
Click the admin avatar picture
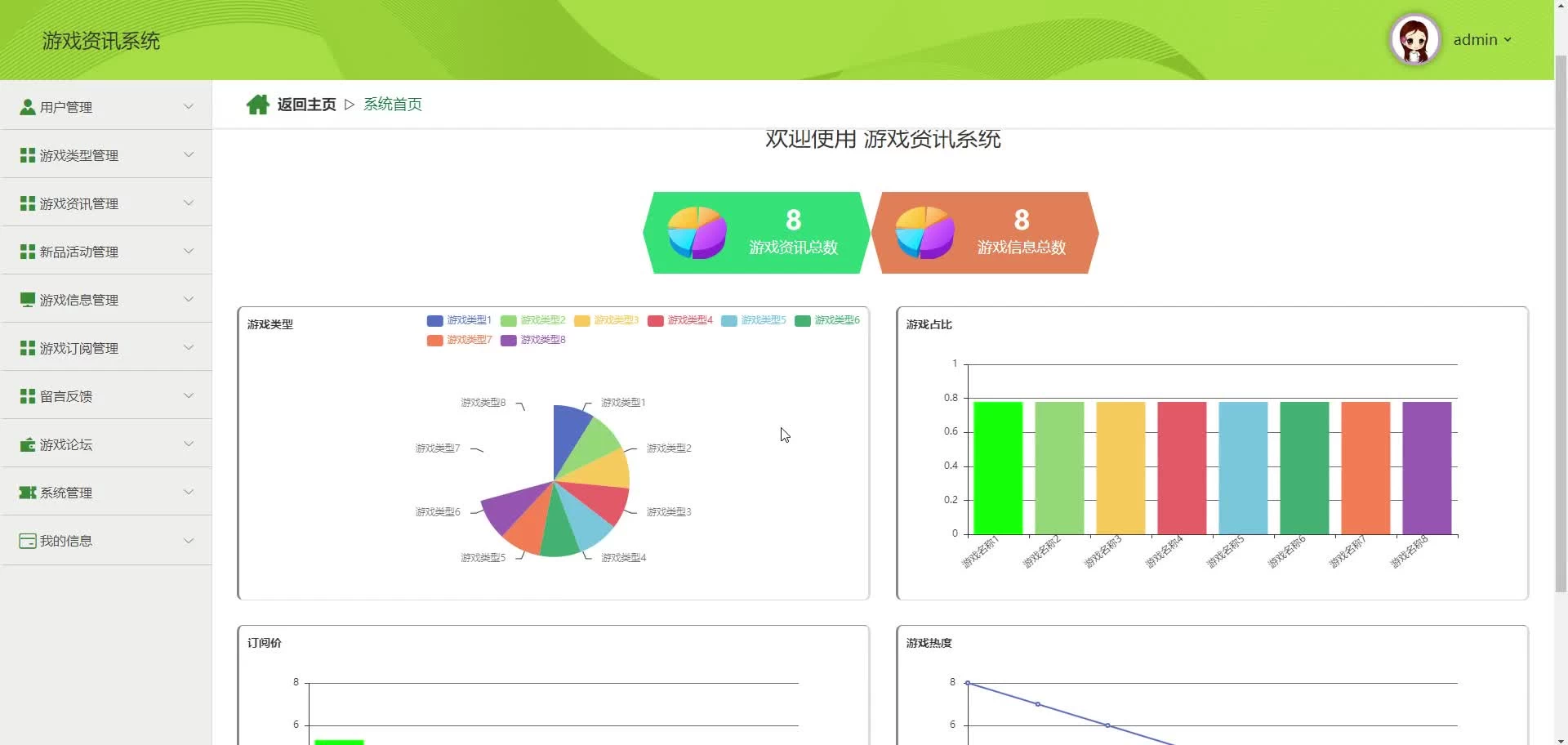coord(1414,39)
